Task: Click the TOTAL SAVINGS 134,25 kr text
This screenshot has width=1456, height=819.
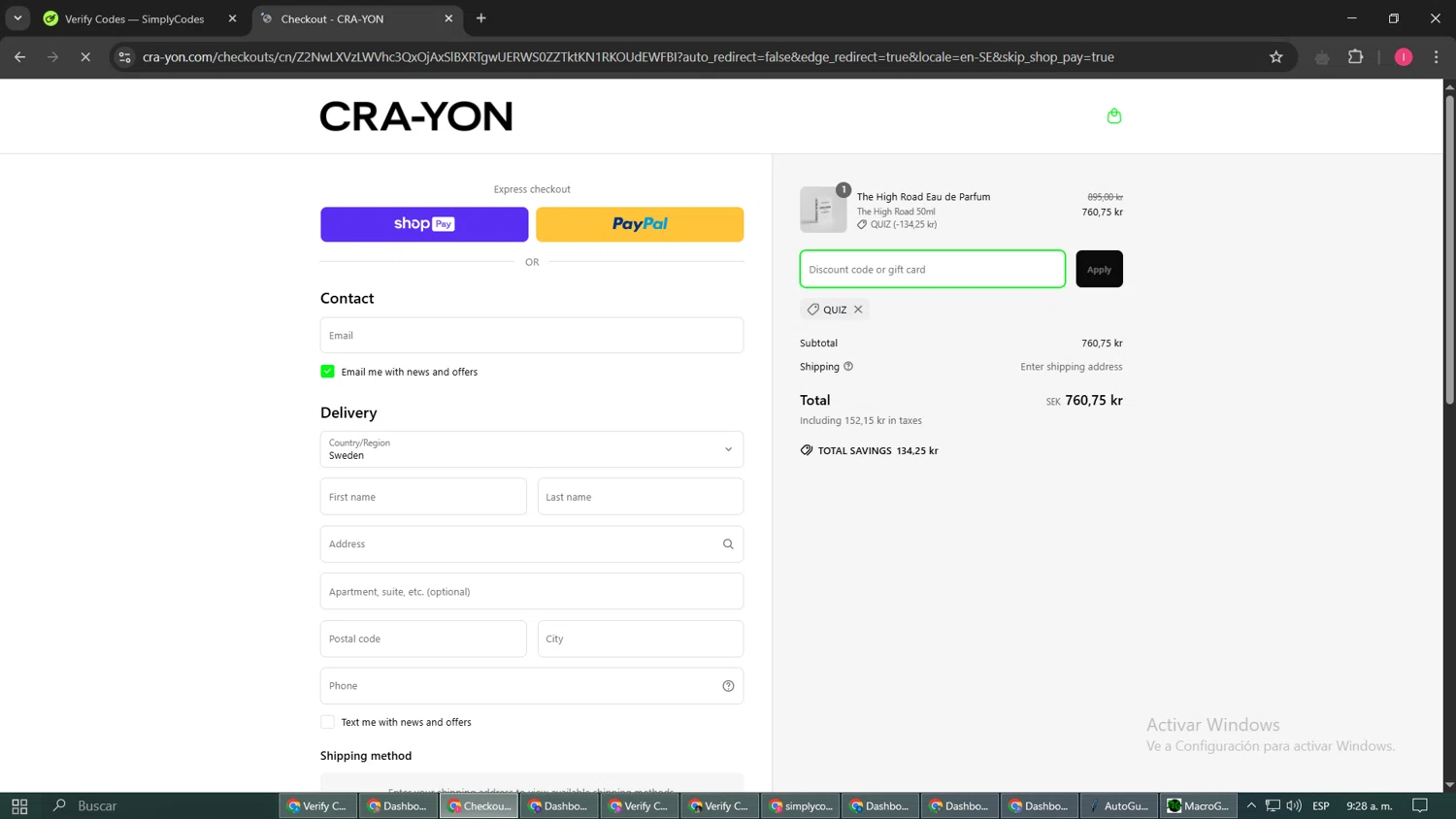Action: (877, 450)
